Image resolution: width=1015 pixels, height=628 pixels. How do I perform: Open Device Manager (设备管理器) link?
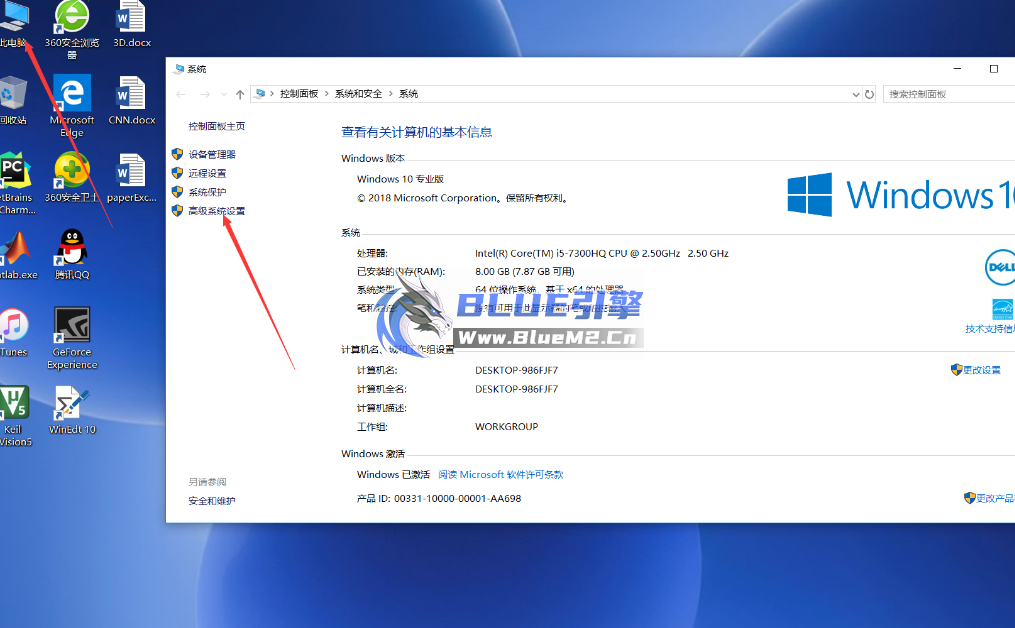pyautogui.click(x=212, y=155)
